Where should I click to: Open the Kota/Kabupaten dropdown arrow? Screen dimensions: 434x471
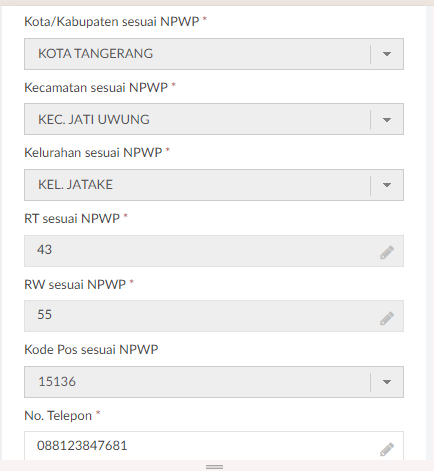click(387, 54)
